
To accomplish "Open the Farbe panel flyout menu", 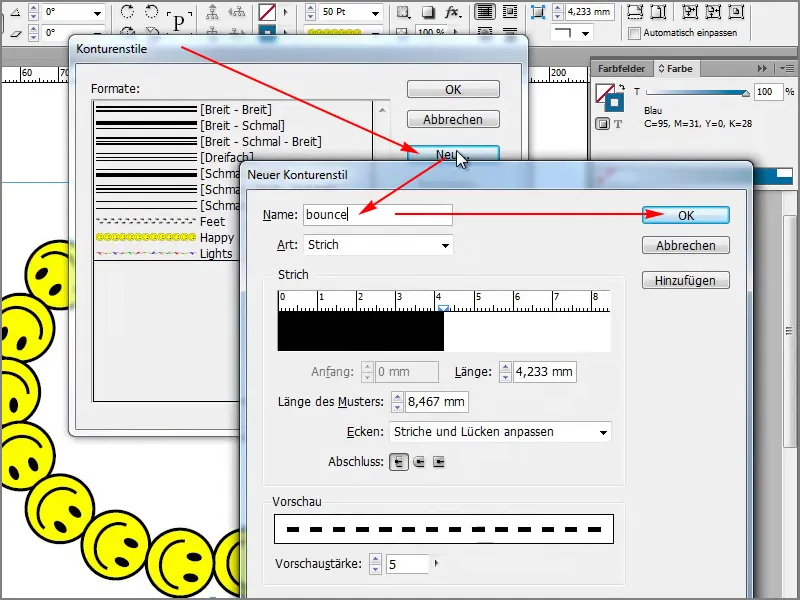I will click(787, 68).
